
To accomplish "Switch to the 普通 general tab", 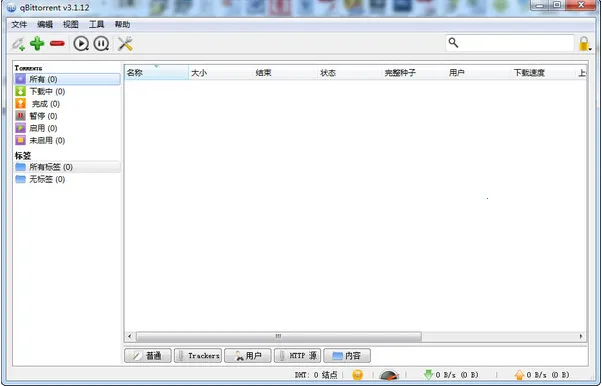I will 148,356.
